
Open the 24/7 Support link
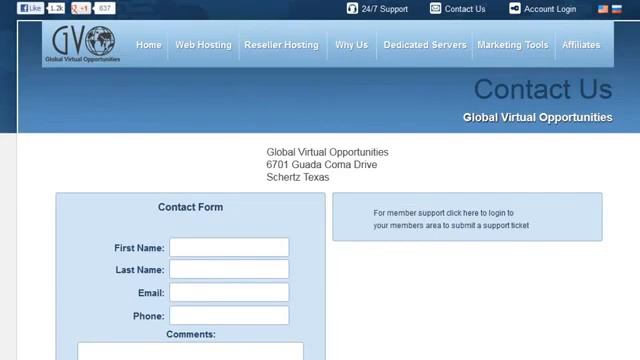click(384, 9)
